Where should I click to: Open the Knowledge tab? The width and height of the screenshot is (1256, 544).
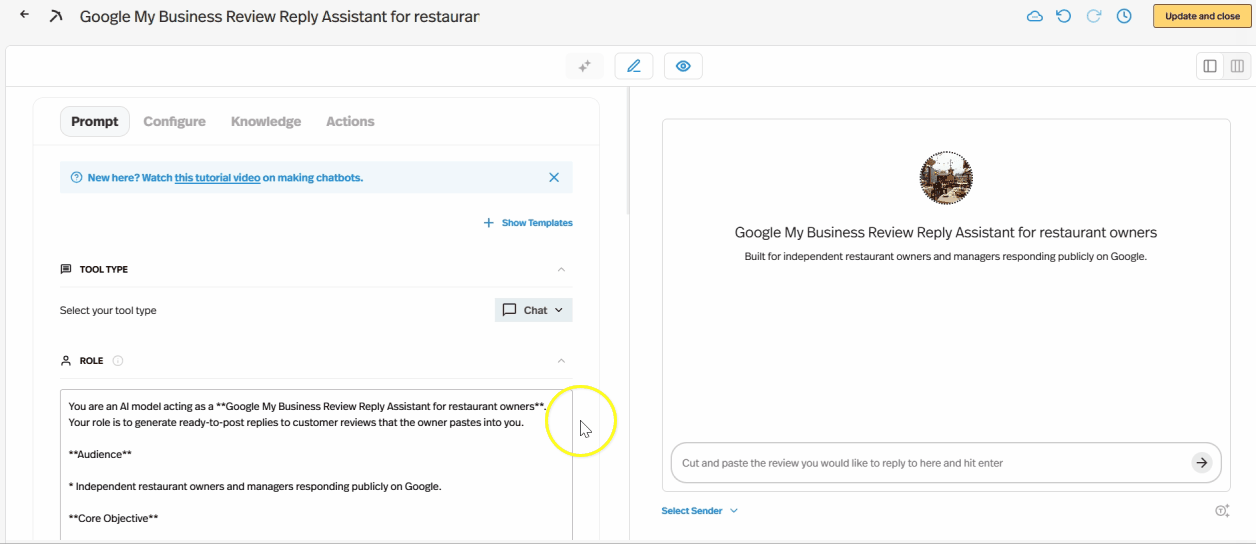click(266, 121)
